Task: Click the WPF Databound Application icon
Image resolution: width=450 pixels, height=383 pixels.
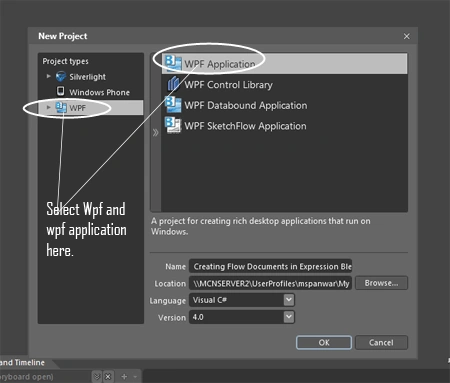Action: point(173,105)
